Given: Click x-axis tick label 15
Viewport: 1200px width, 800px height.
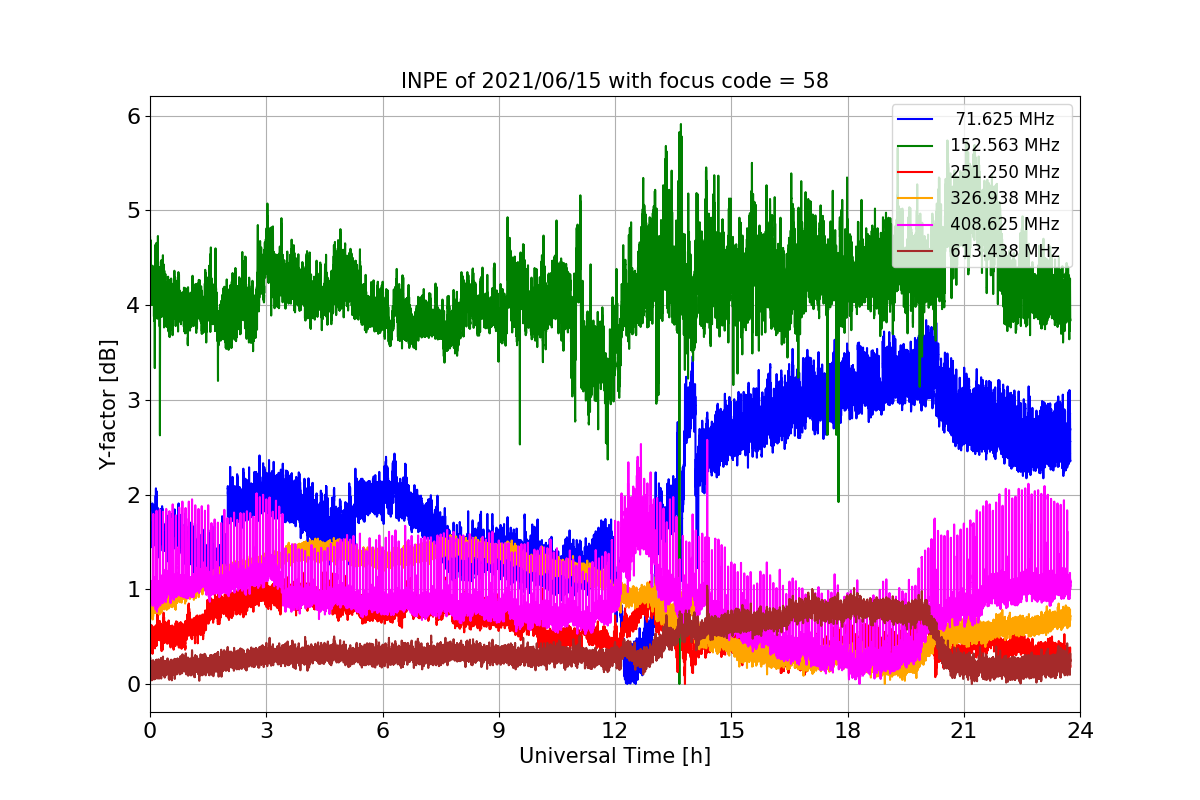Looking at the screenshot, I should coord(731,731).
